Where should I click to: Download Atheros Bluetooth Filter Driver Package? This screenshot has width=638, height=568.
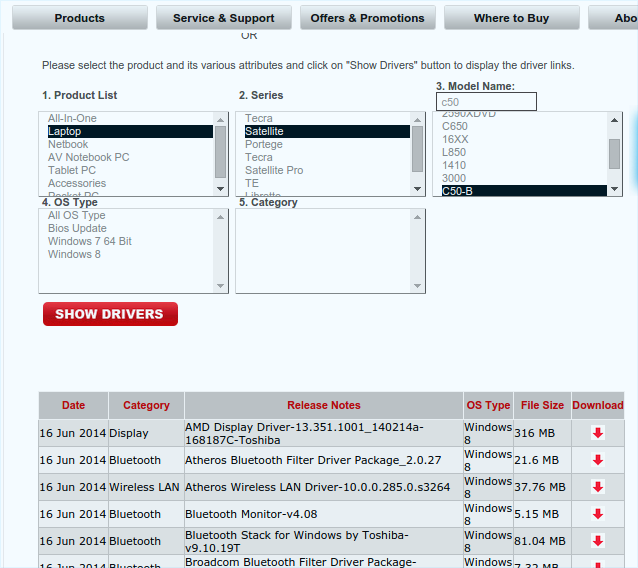(x=598, y=460)
